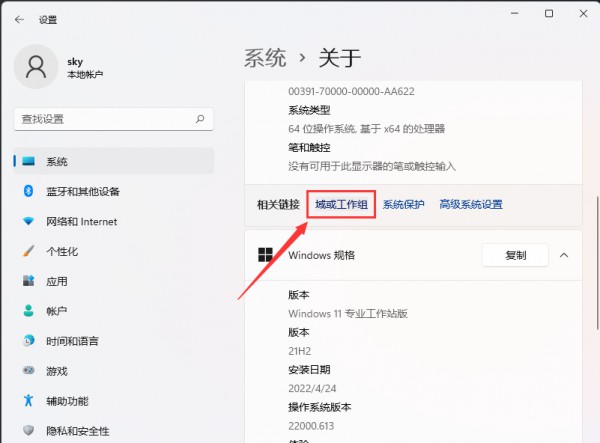
Task: Click the personalization paintbrush icon
Action: [28, 251]
